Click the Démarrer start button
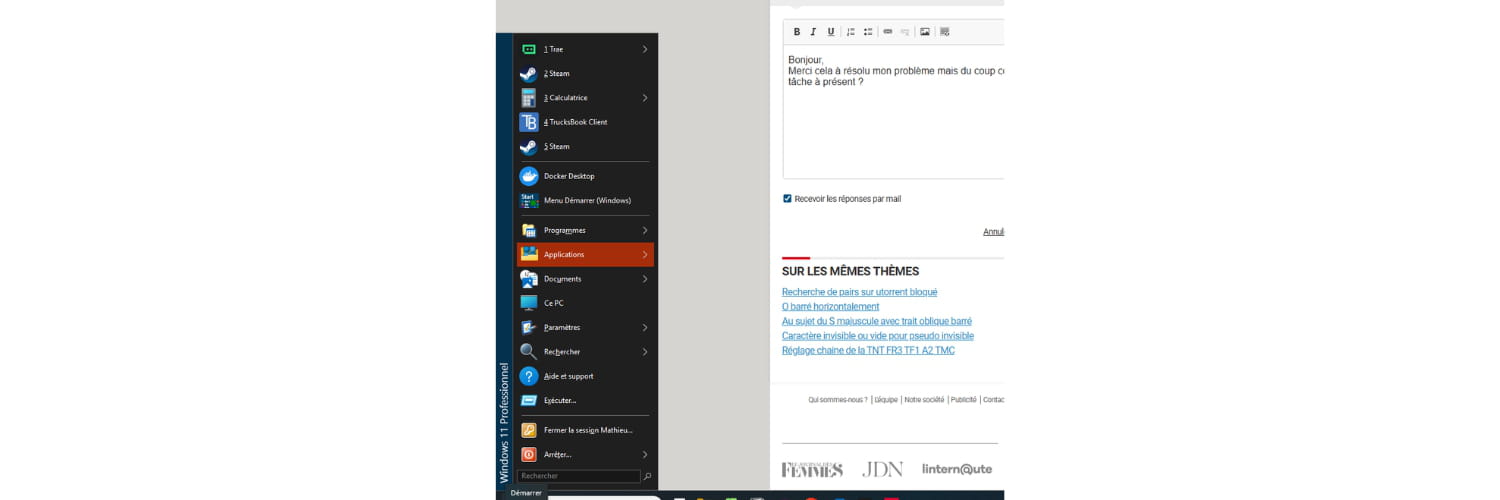Viewport: 1500px width, 500px height. click(x=526, y=493)
